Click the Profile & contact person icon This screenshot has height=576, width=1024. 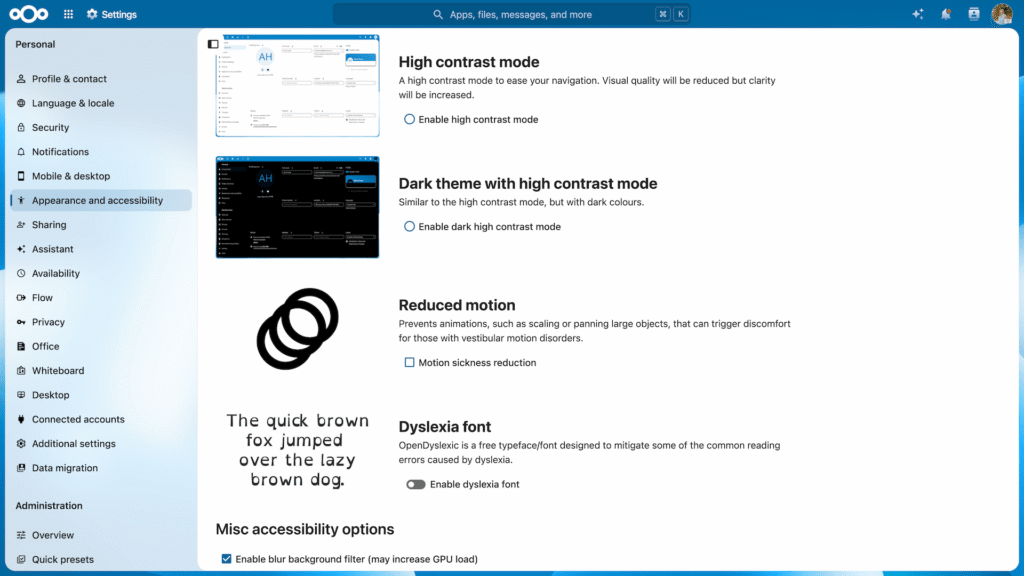21,78
